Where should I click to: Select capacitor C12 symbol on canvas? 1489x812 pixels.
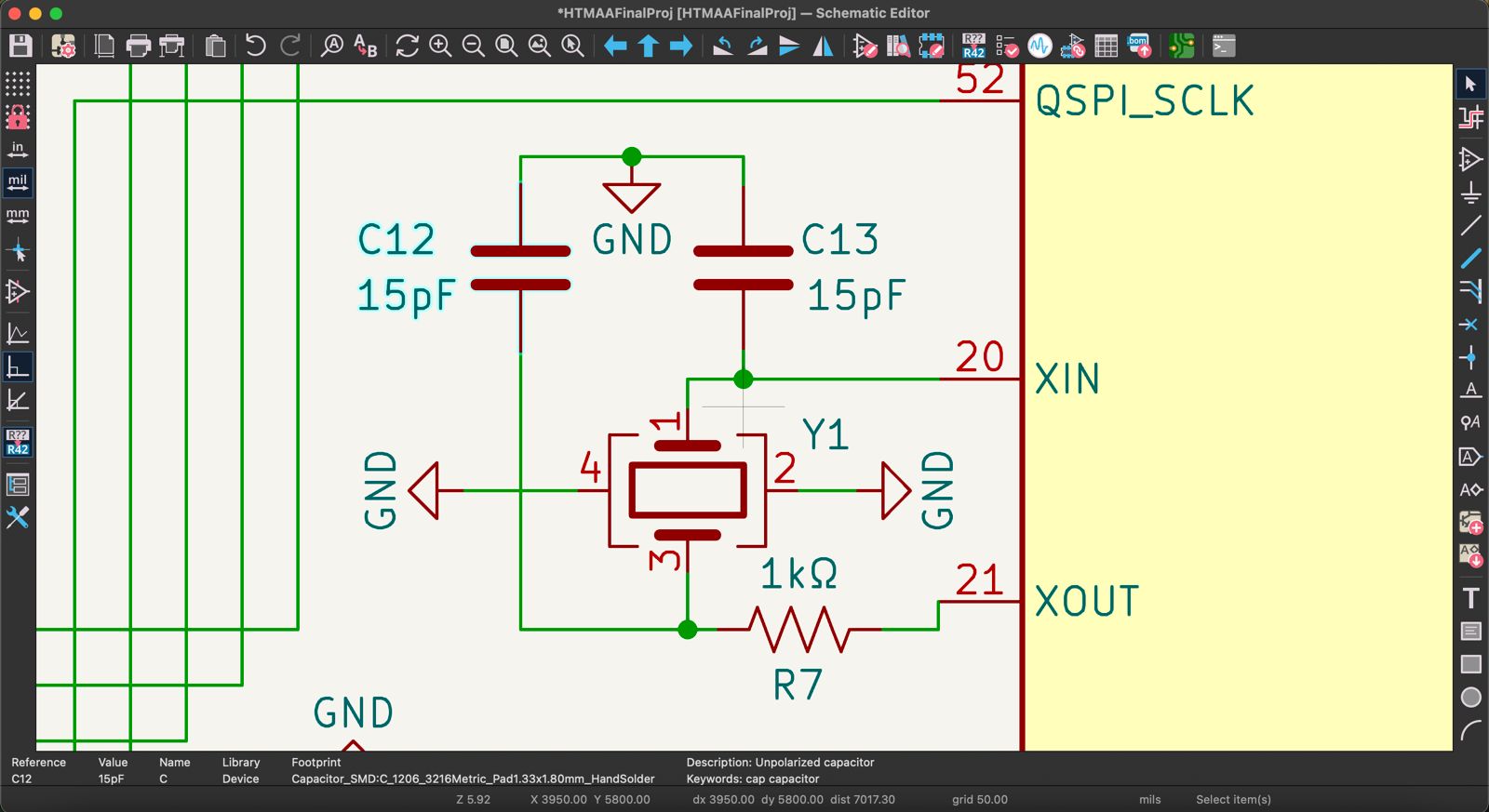pyautogui.click(x=520, y=268)
